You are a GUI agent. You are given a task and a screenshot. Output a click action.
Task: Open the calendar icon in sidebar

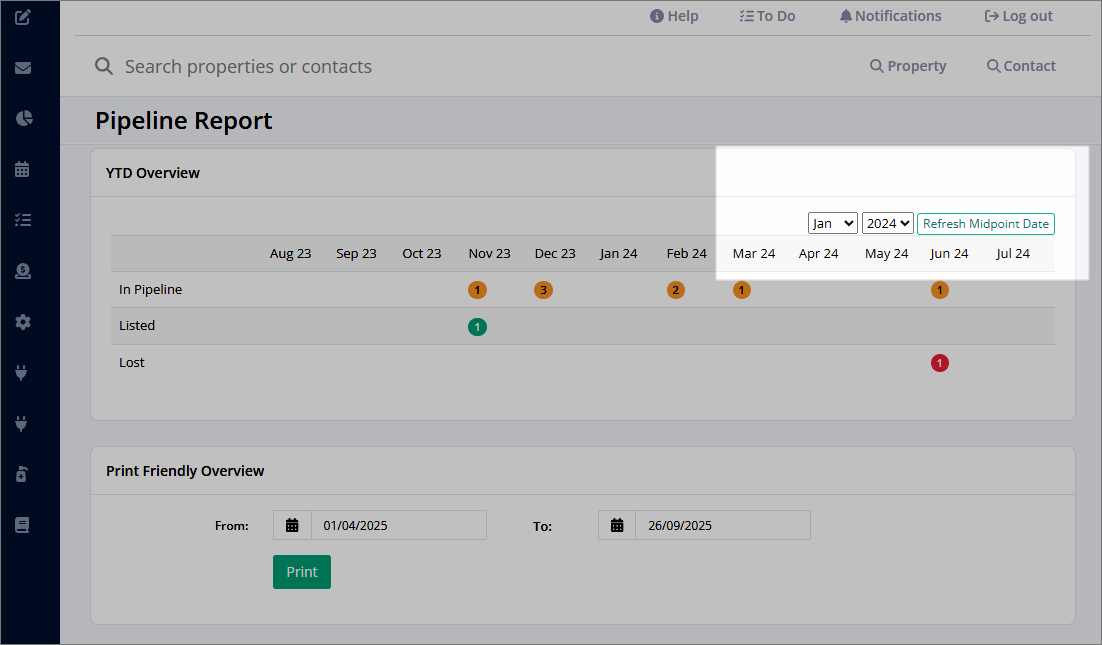[x=22, y=169]
